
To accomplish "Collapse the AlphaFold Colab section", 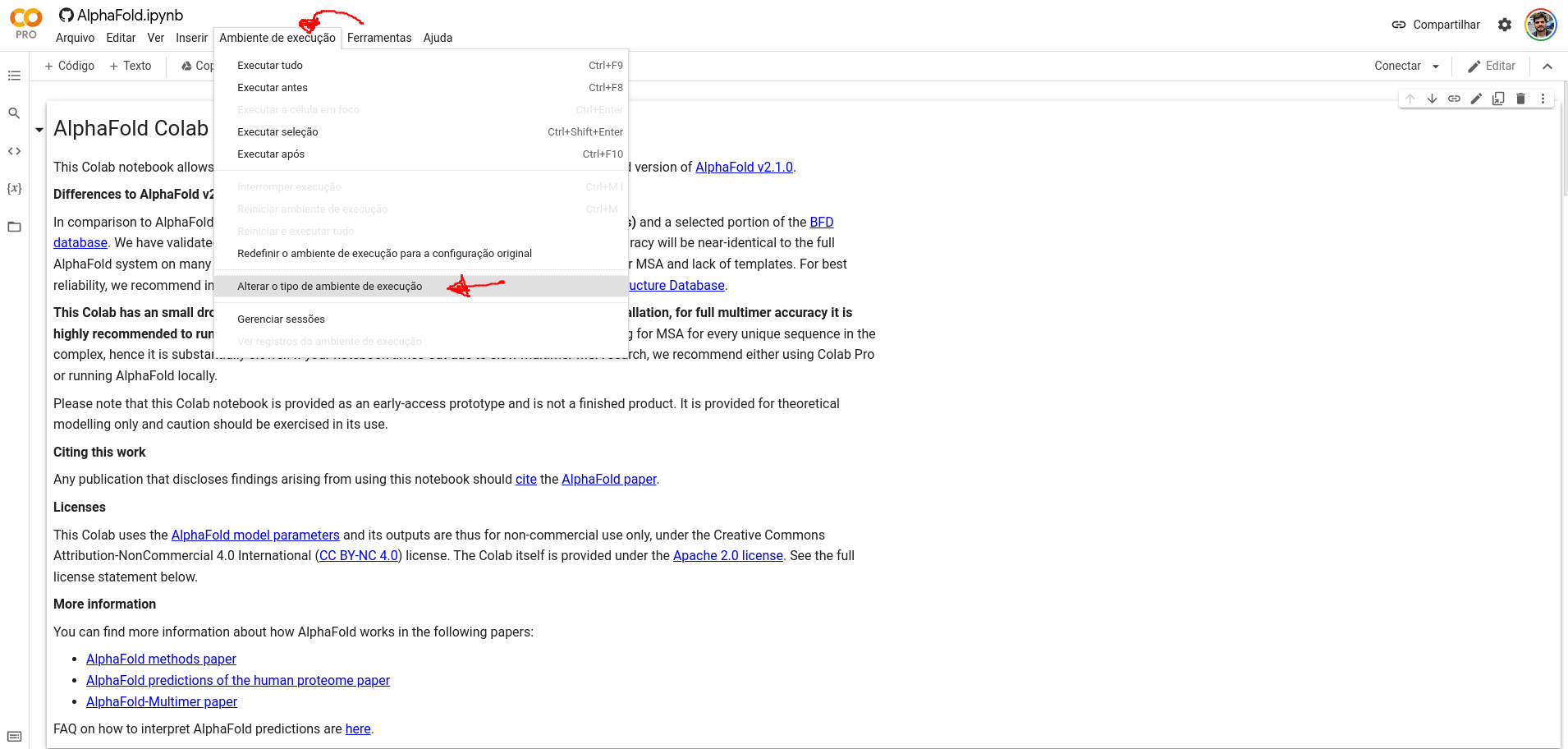I will pos(39,130).
